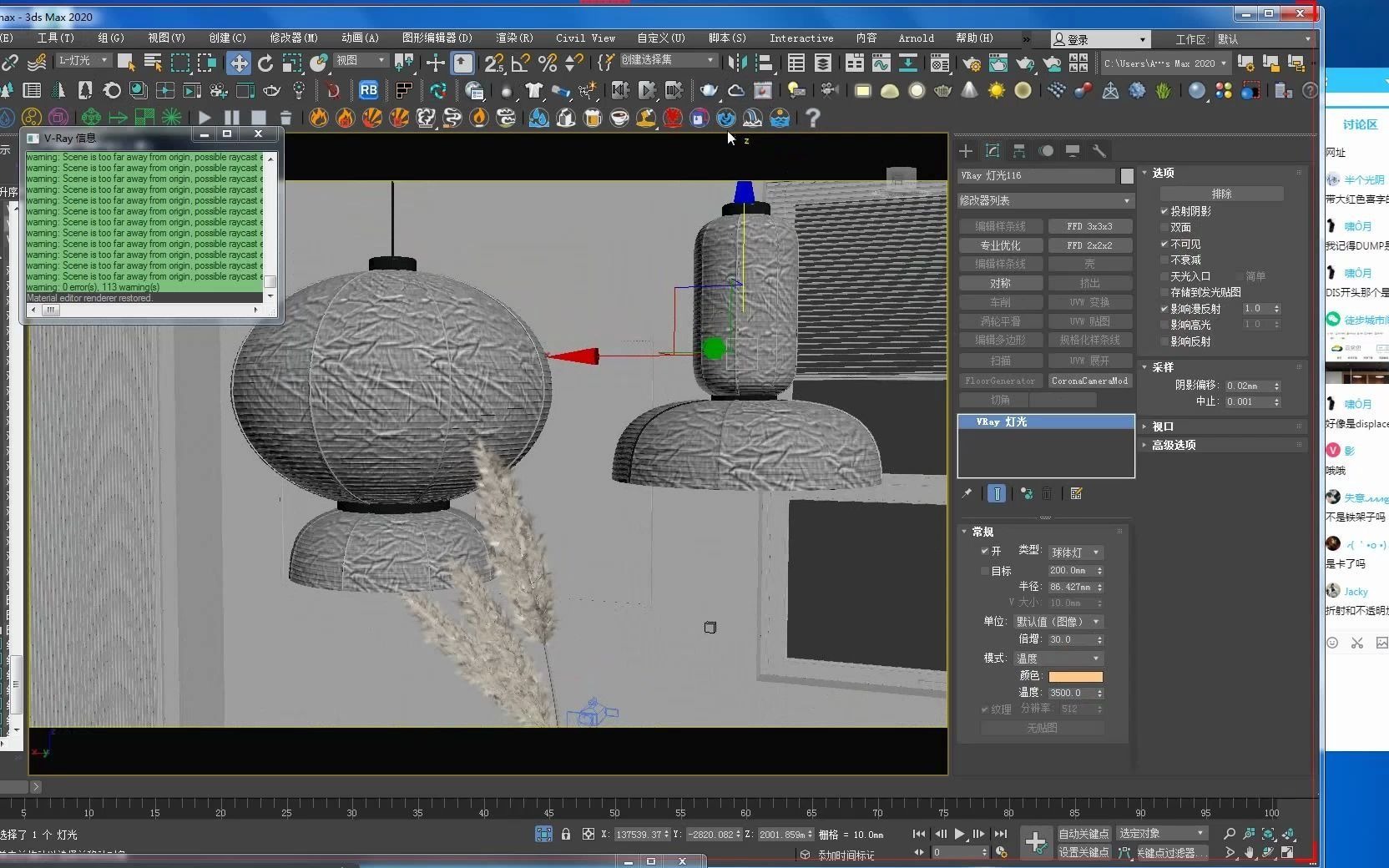Choose the Select Object tool
The height and width of the screenshot is (868, 1389).
pyautogui.click(x=126, y=63)
